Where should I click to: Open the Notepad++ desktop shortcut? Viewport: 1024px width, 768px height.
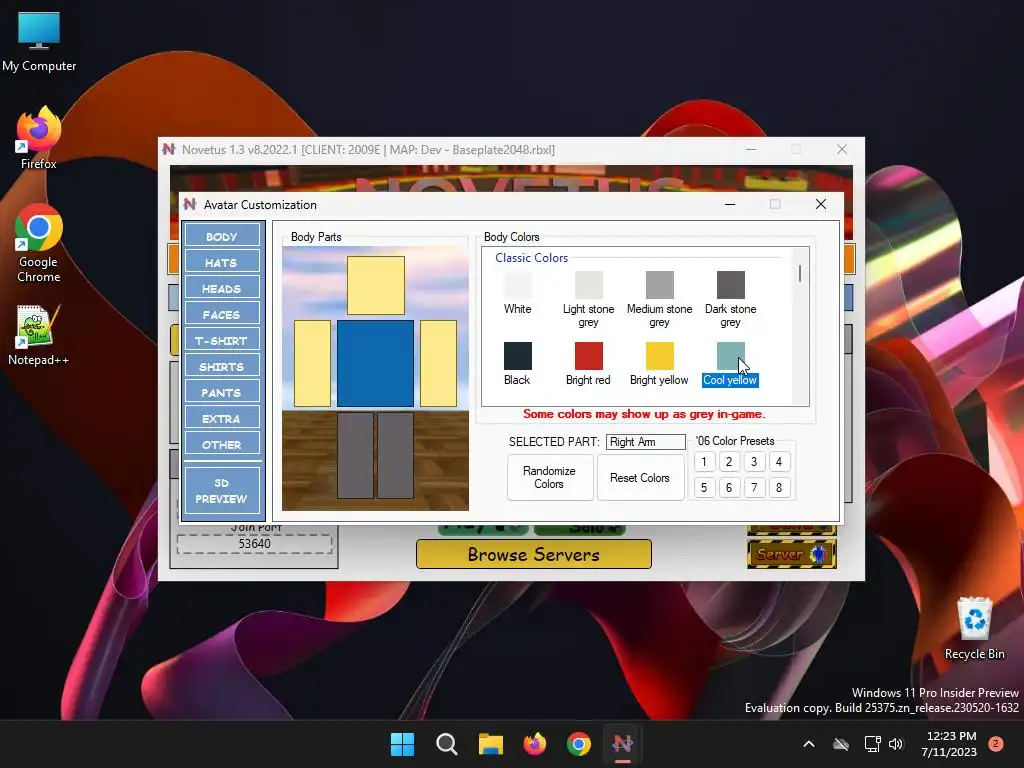(x=39, y=335)
